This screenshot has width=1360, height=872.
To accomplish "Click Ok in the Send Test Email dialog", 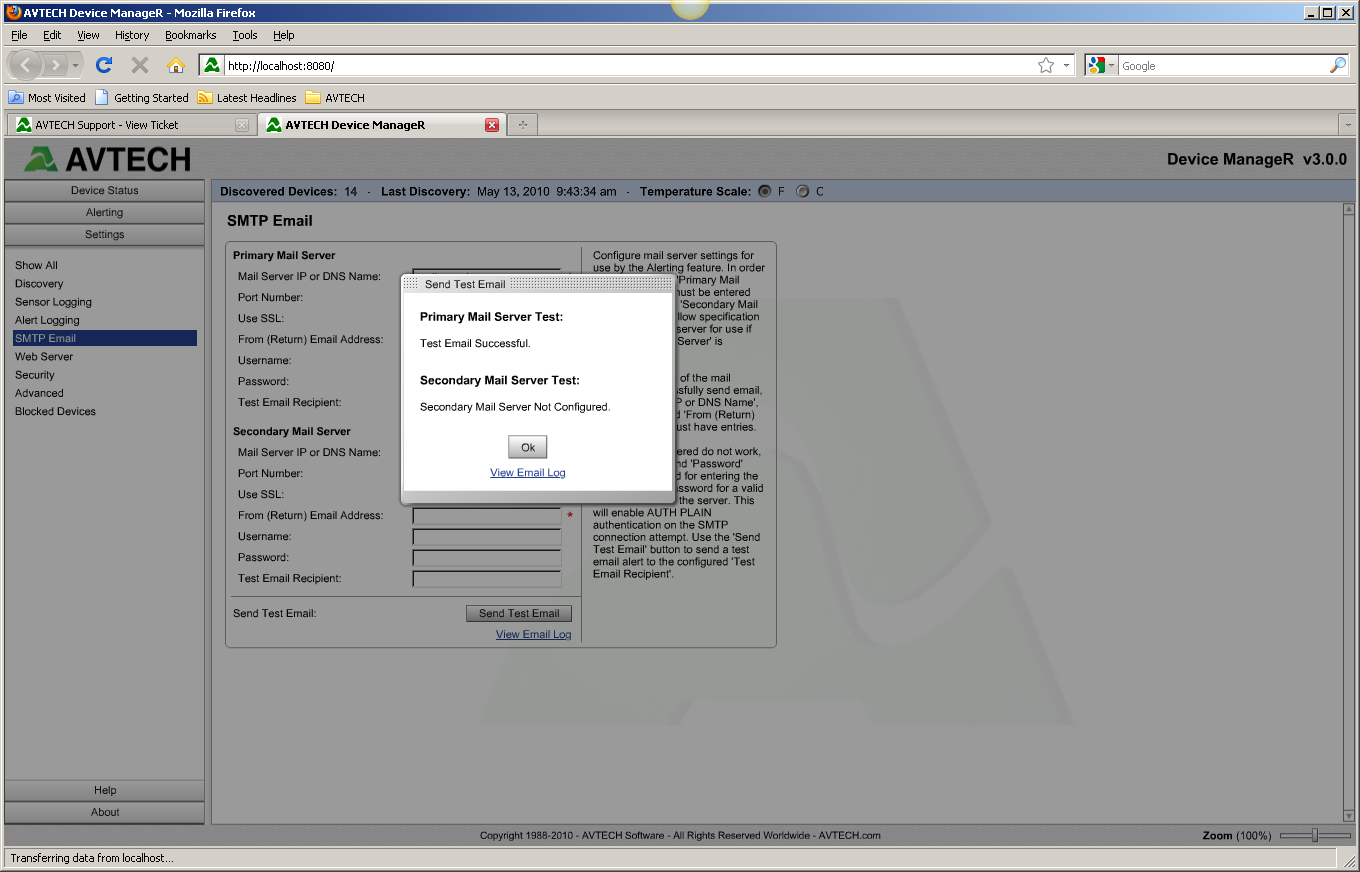I will pyautogui.click(x=528, y=447).
